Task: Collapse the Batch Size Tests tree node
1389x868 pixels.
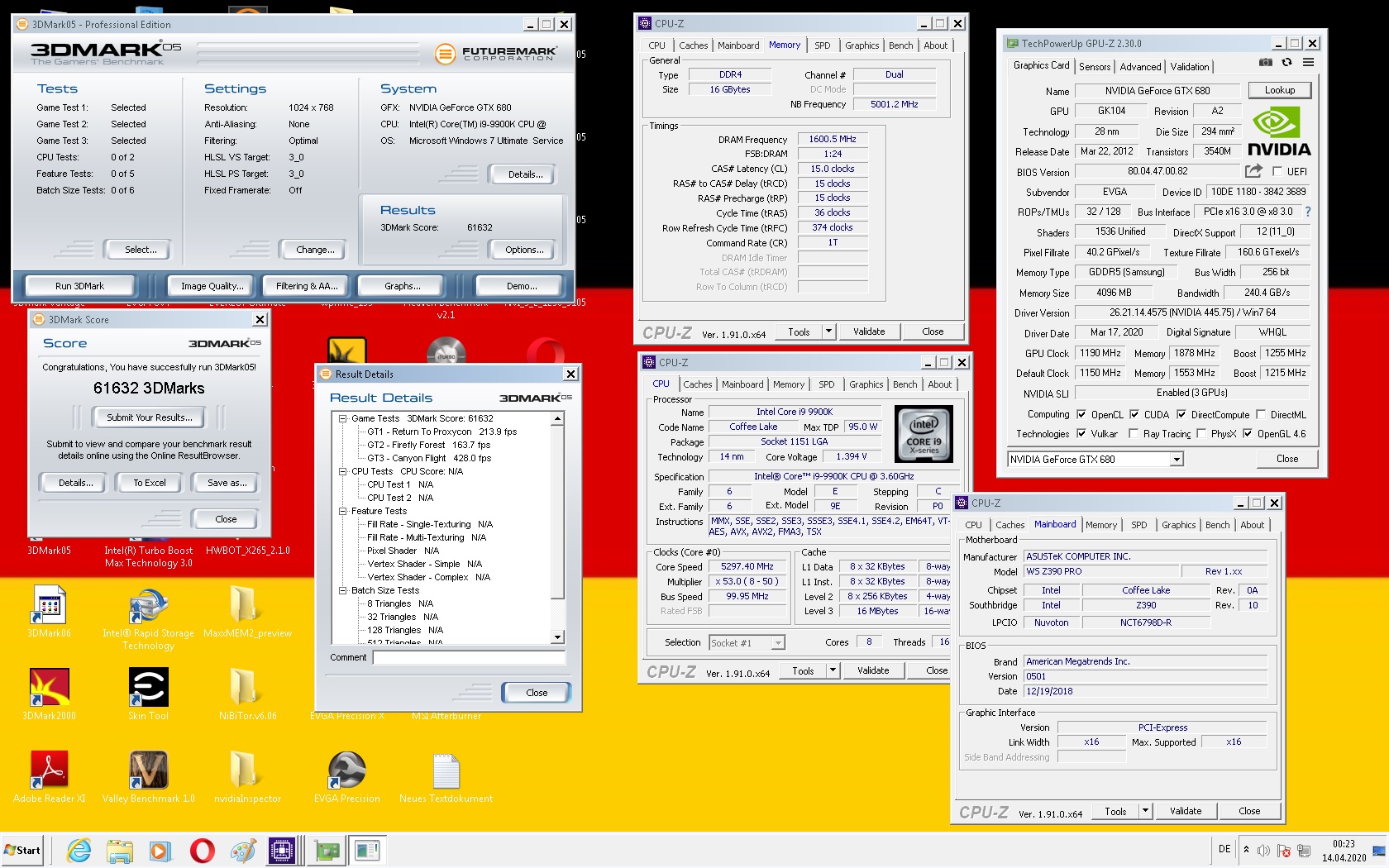Action: (342, 590)
